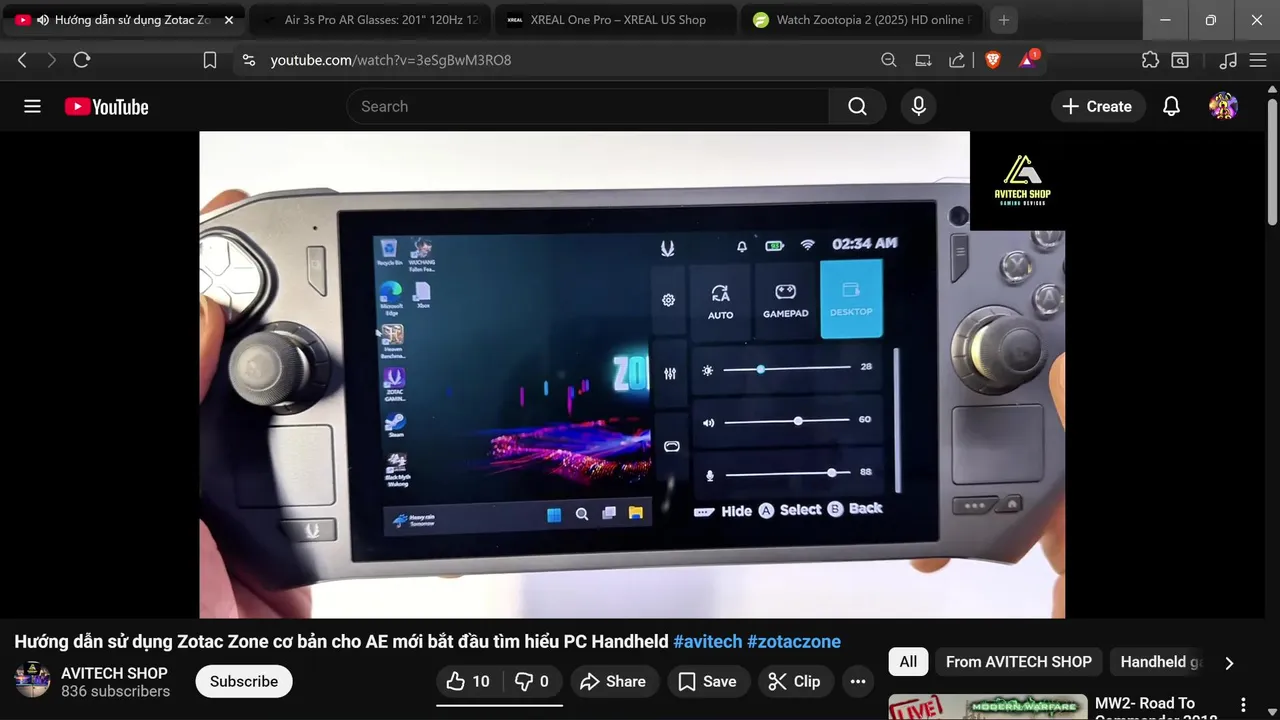
Task: Clip the video
Action: click(795, 681)
